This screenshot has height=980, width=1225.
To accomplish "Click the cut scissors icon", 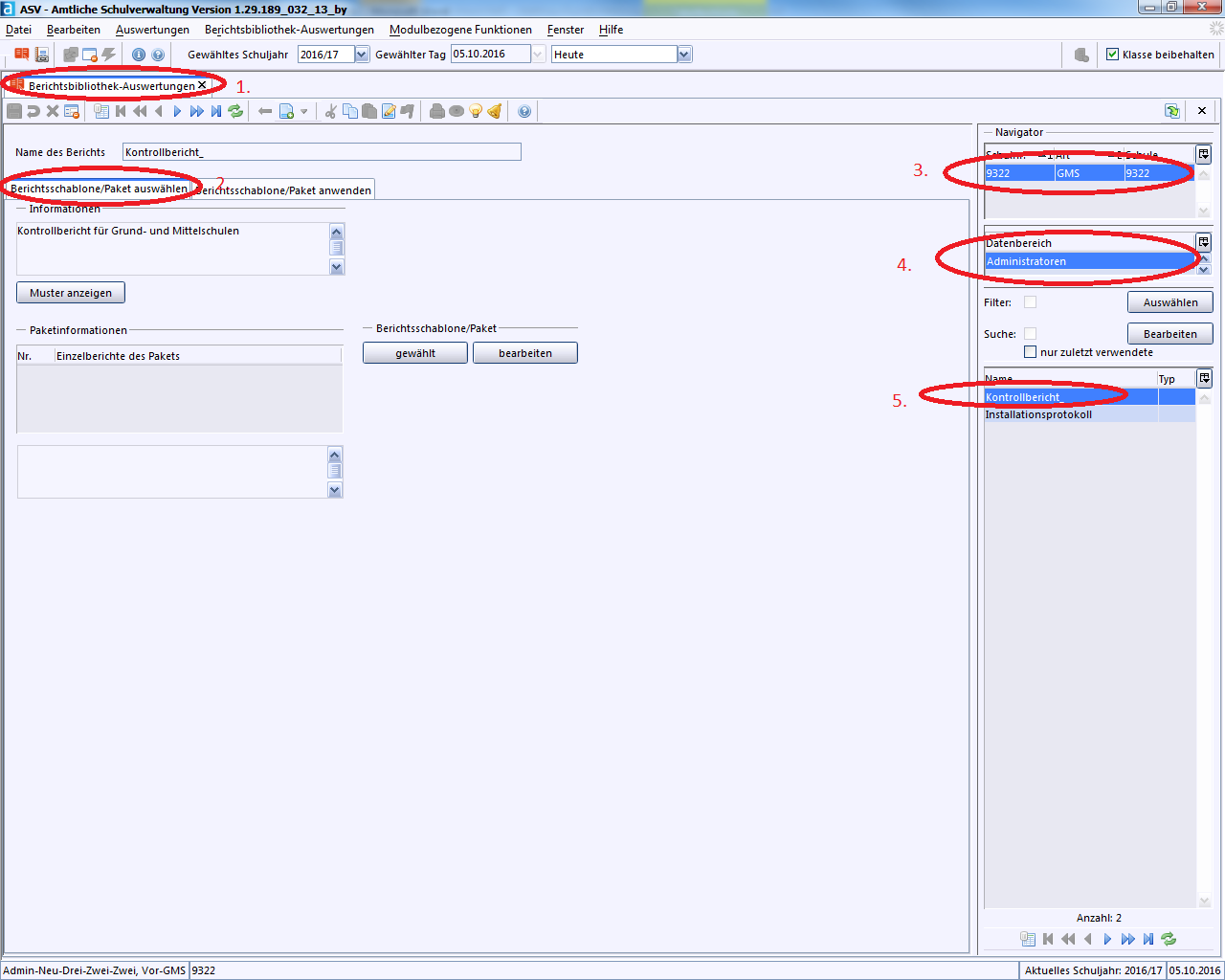I will coord(330,111).
